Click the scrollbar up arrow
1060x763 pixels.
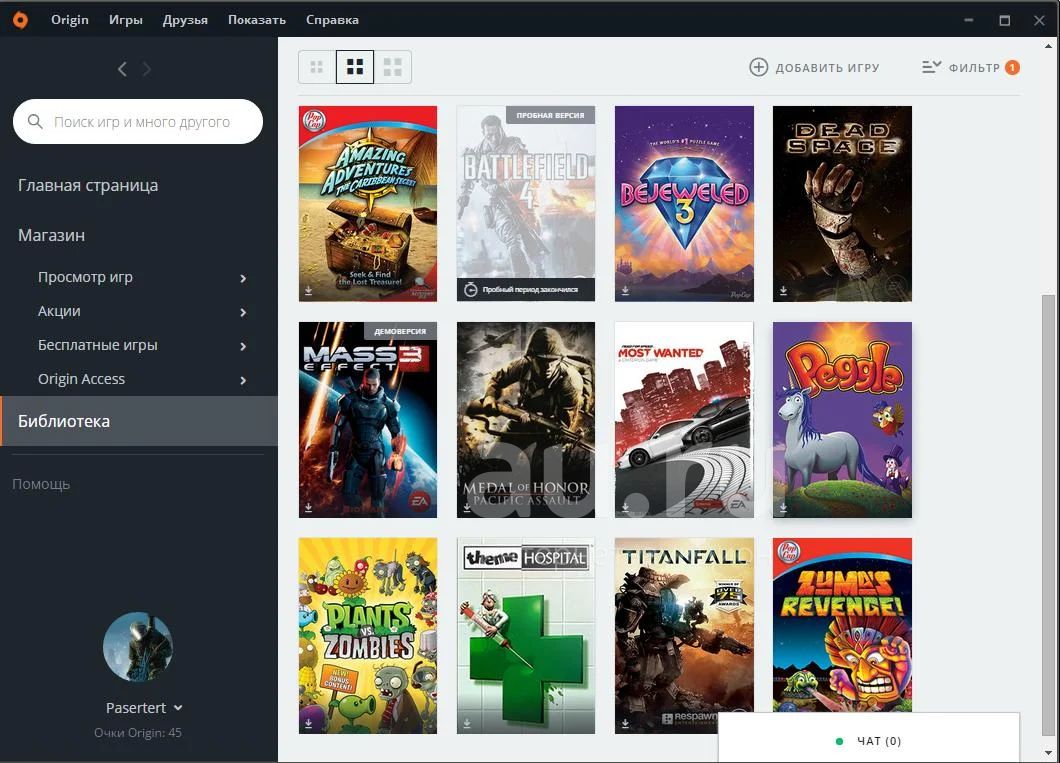coord(1049,47)
